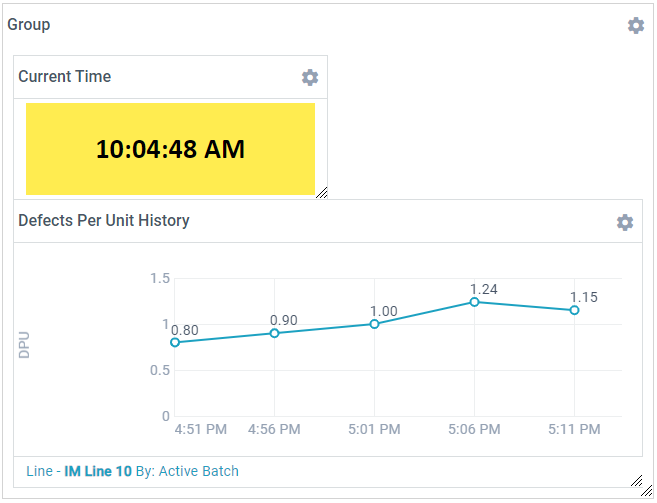Image resolution: width=657 pixels, height=503 pixels.
Task: Click the Current Time widget title
Action: pyautogui.click(x=65, y=77)
